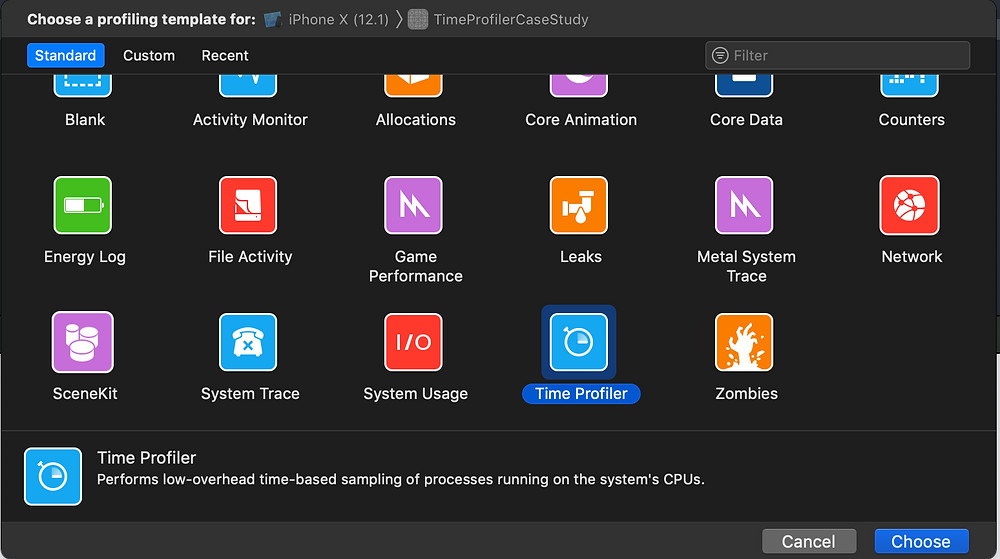Choose the File Activity template icon

[248, 205]
